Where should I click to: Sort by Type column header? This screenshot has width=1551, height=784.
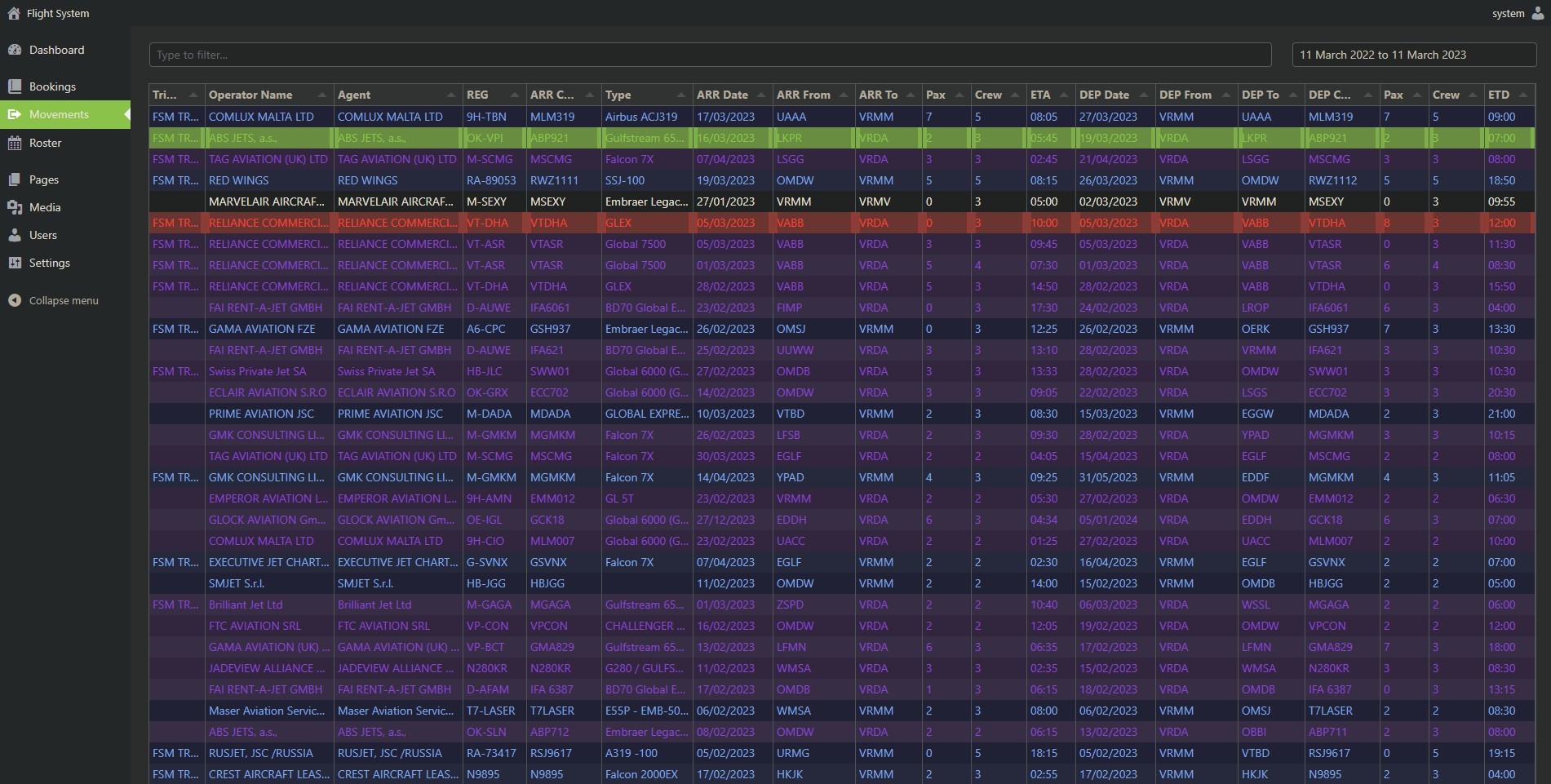pyautogui.click(x=646, y=95)
